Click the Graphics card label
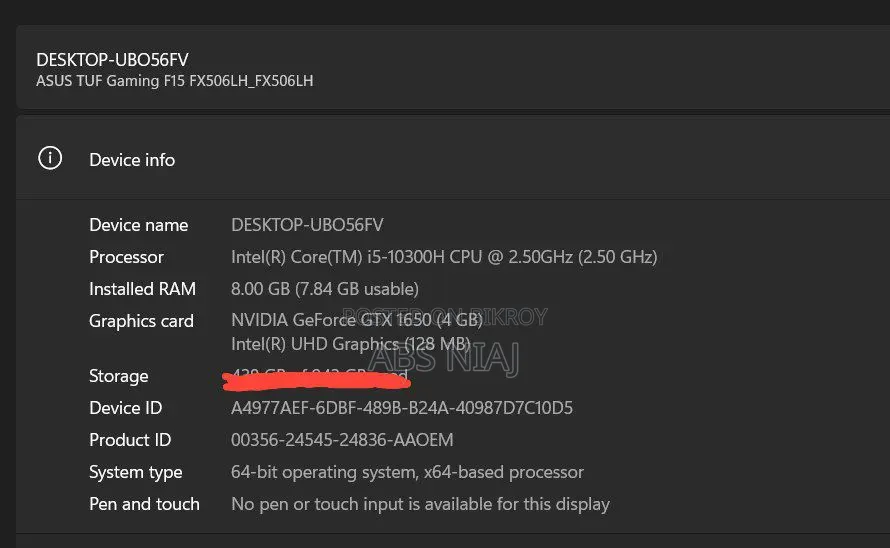 click(x=141, y=321)
